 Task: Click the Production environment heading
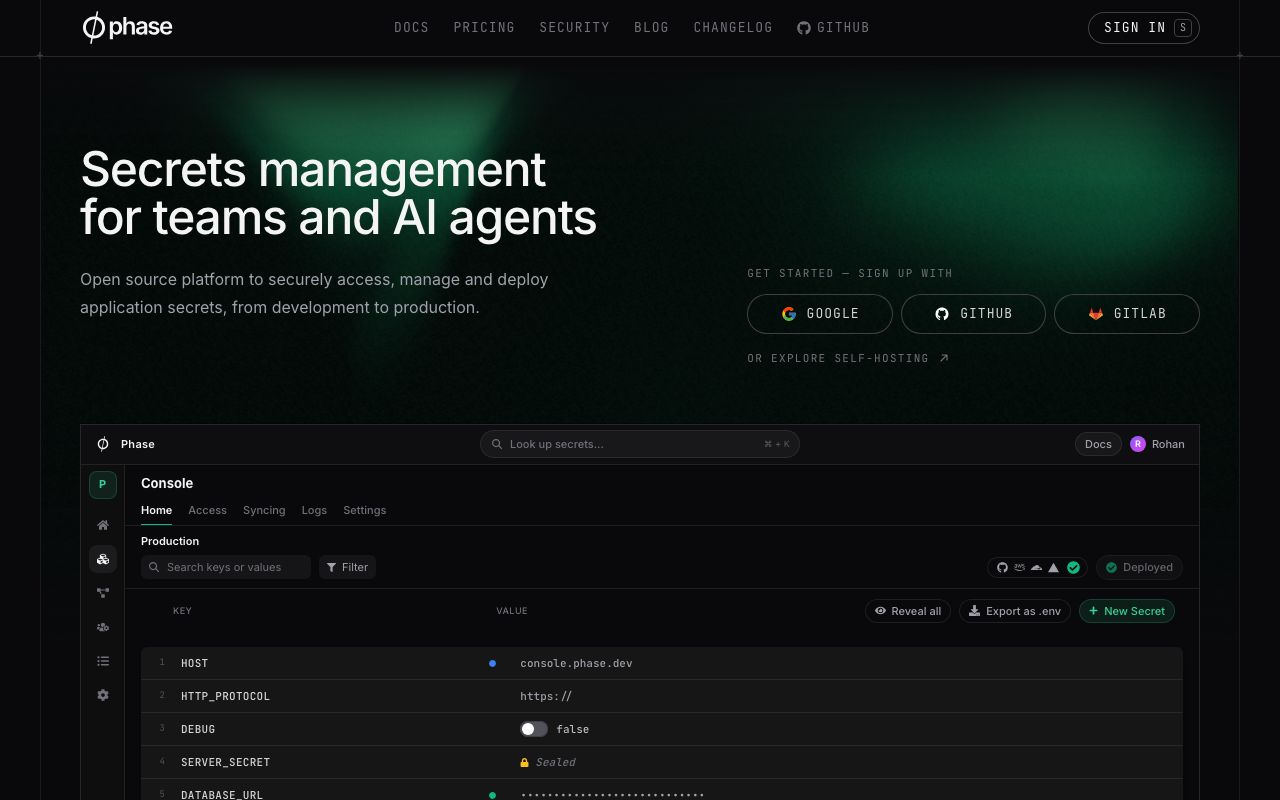click(x=170, y=541)
